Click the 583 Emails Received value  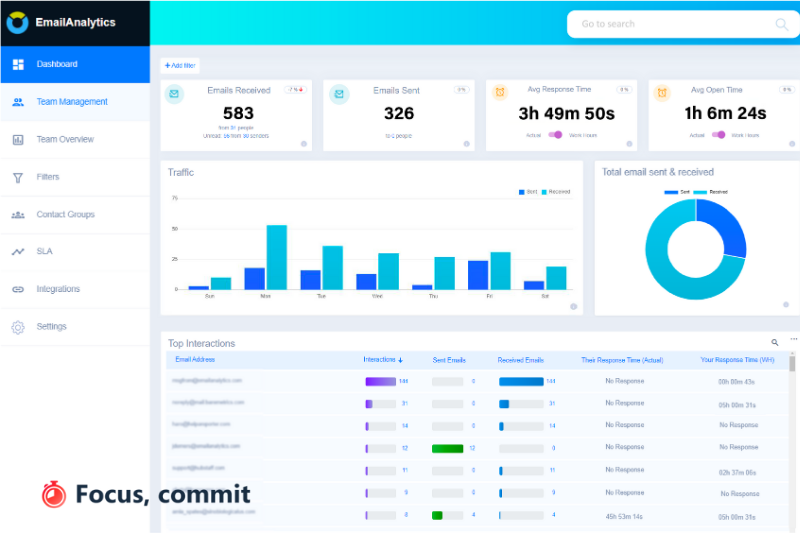[x=238, y=113]
